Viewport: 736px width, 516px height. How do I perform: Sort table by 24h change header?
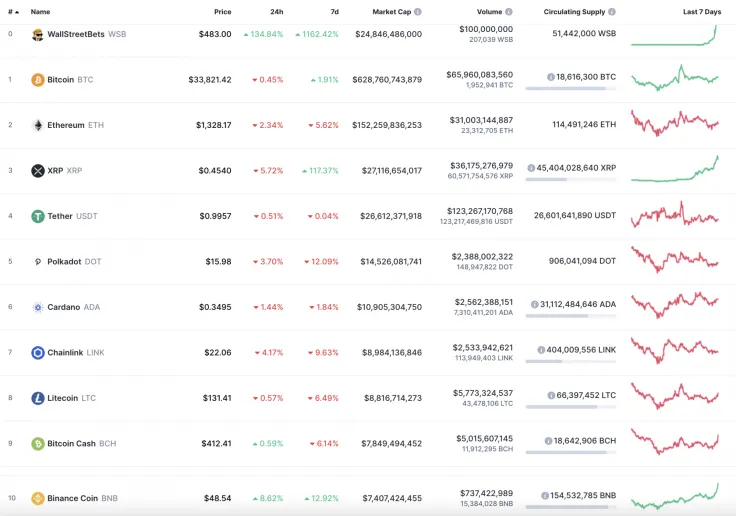pos(276,12)
